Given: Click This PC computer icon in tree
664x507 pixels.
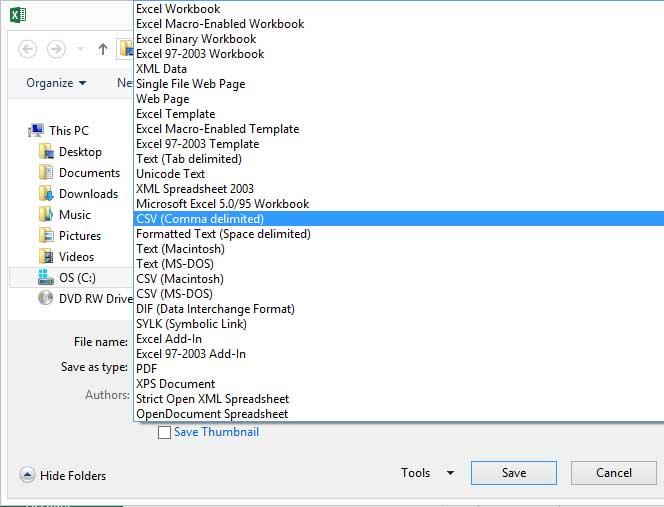Looking at the screenshot, I should [x=36, y=130].
